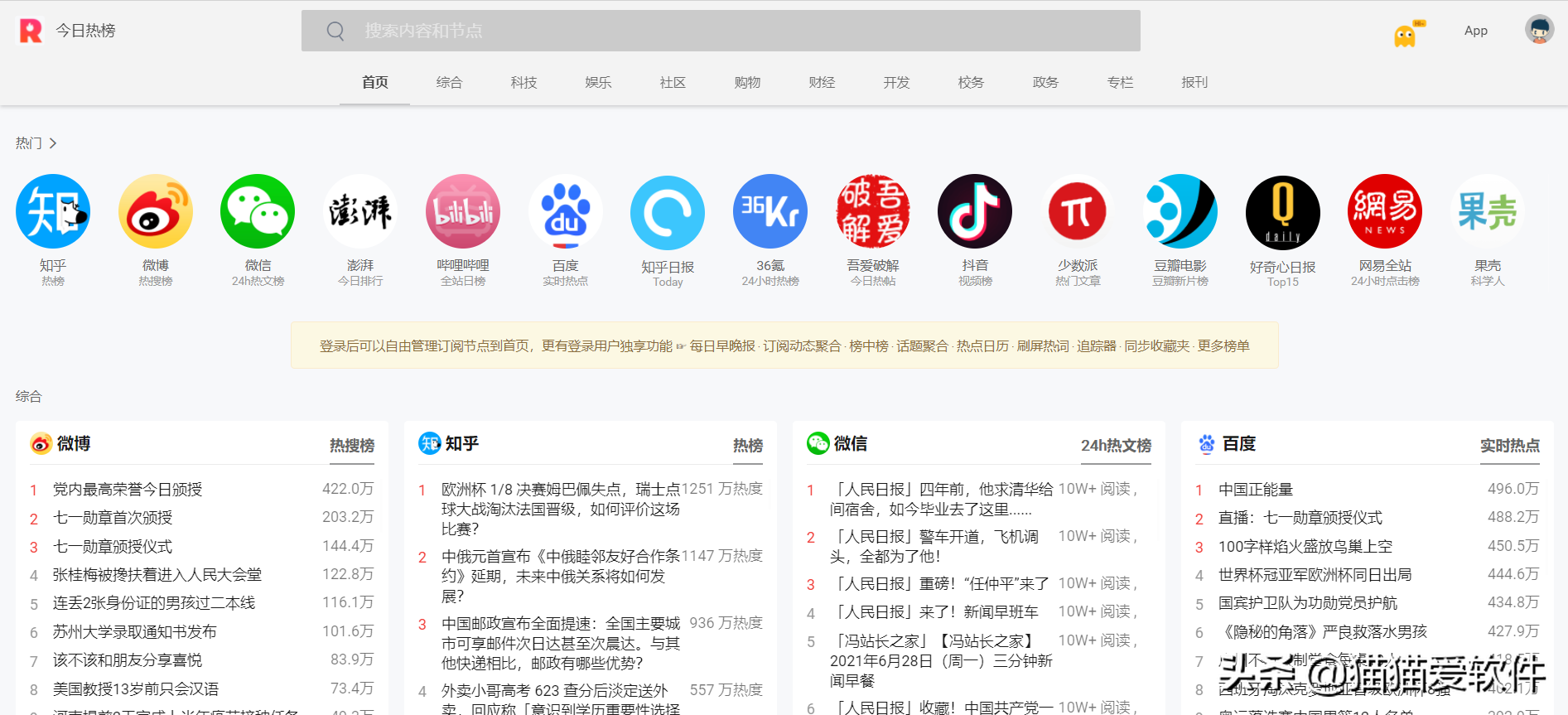Viewport: 1568px width, 715px height.
Task: Open the 豆瓣电影 new films icon
Action: pos(1180,211)
